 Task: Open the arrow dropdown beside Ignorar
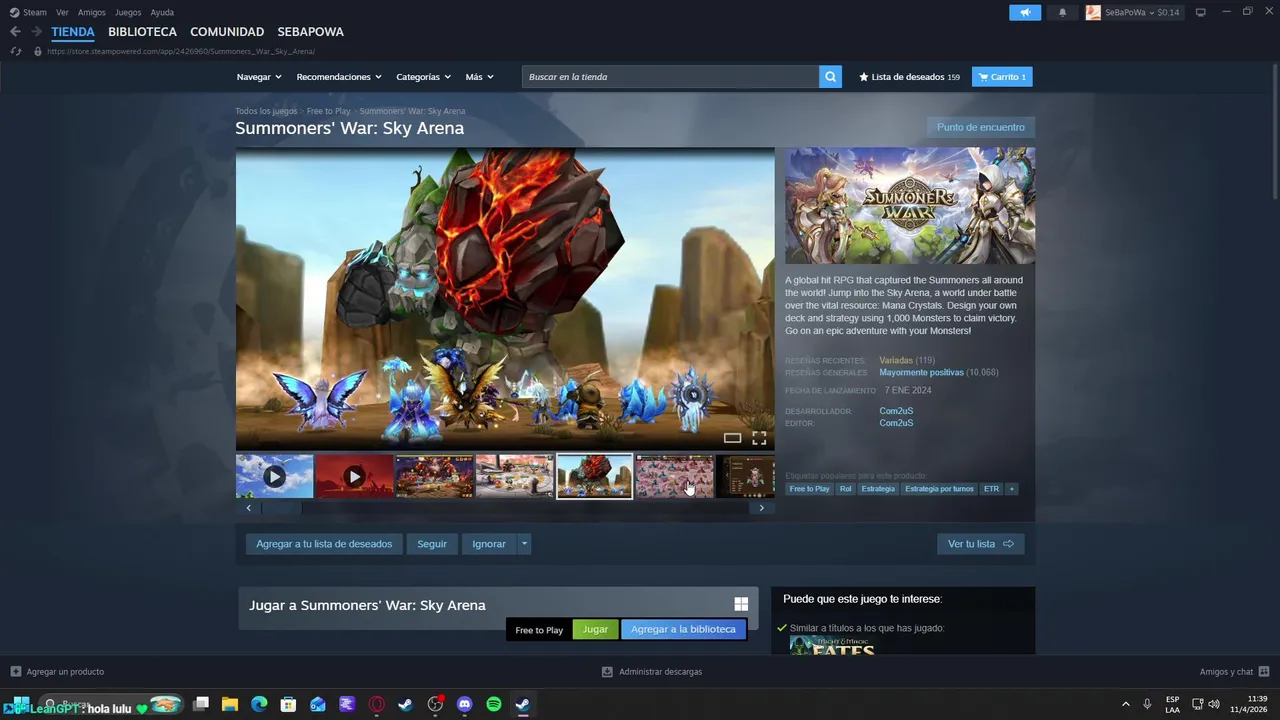524,544
